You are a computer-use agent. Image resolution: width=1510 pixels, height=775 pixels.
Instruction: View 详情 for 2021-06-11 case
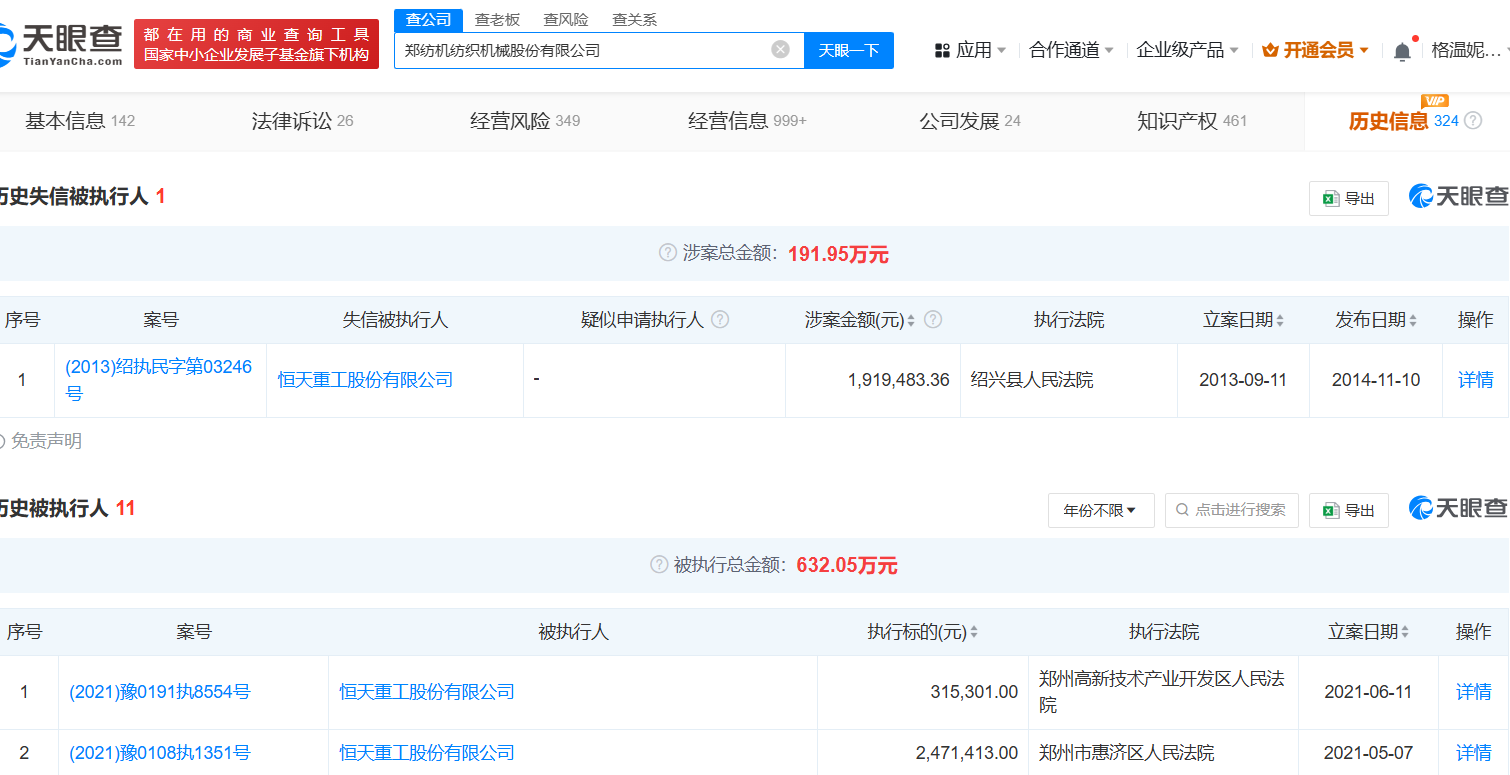coord(1473,692)
